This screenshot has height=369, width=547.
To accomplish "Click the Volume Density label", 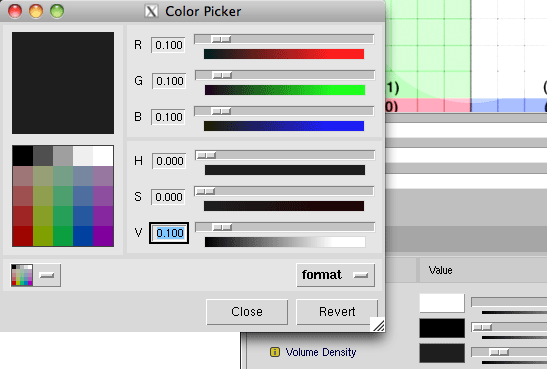I will pos(321,352).
